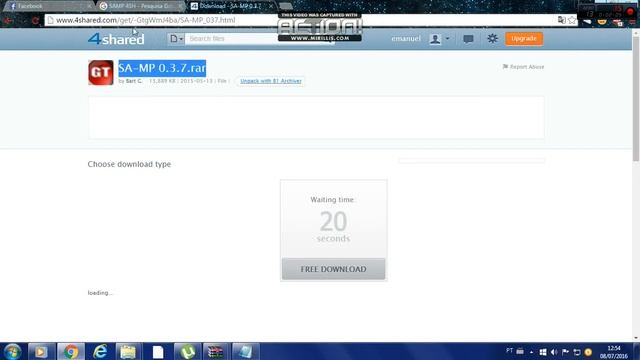The height and width of the screenshot is (360, 640).
Task: Click the 4shared logo
Action: coord(116,39)
